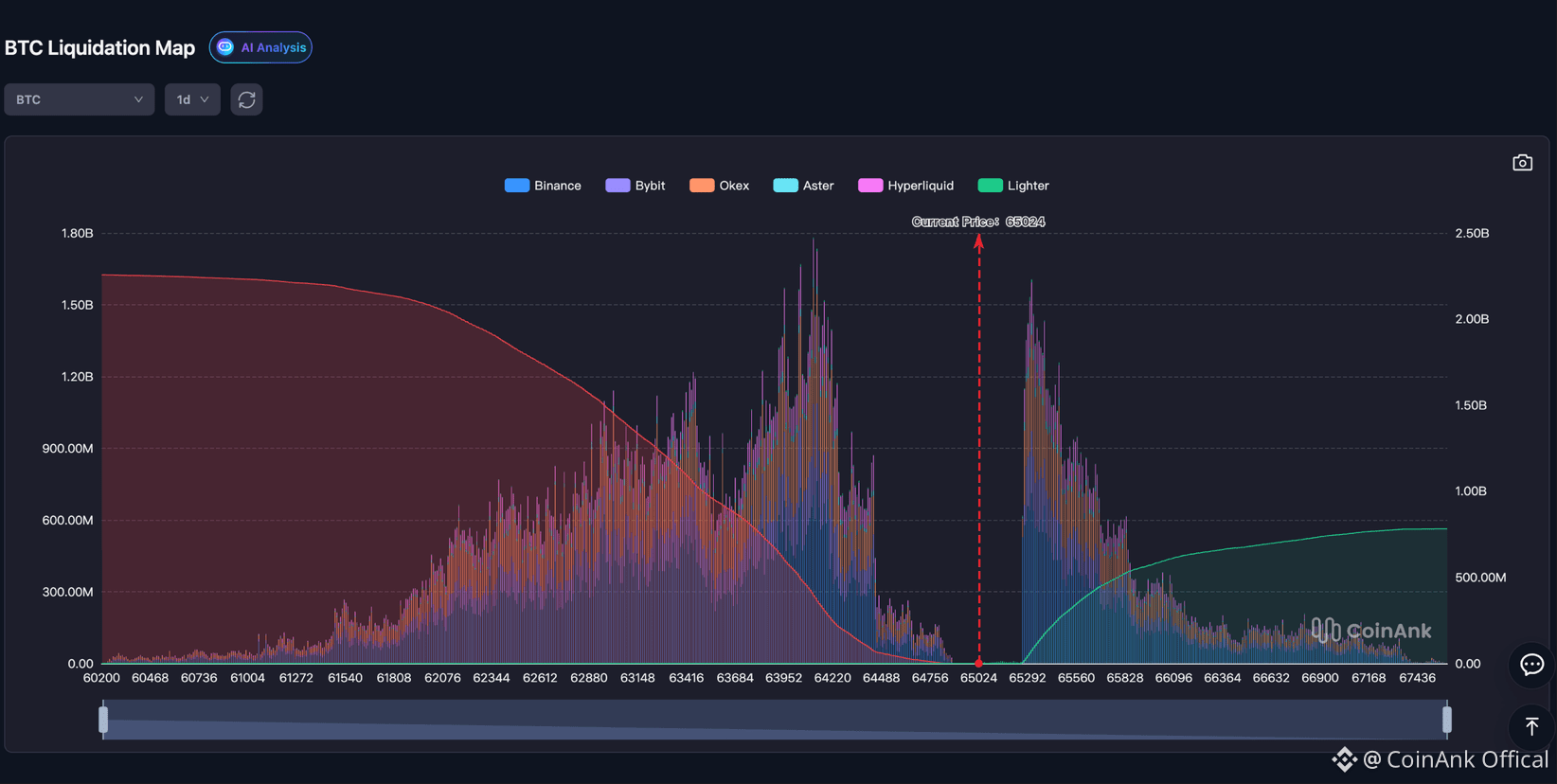Click the Hyperliquid pink legend swatch
This screenshot has height=784, width=1557.
[x=870, y=186]
